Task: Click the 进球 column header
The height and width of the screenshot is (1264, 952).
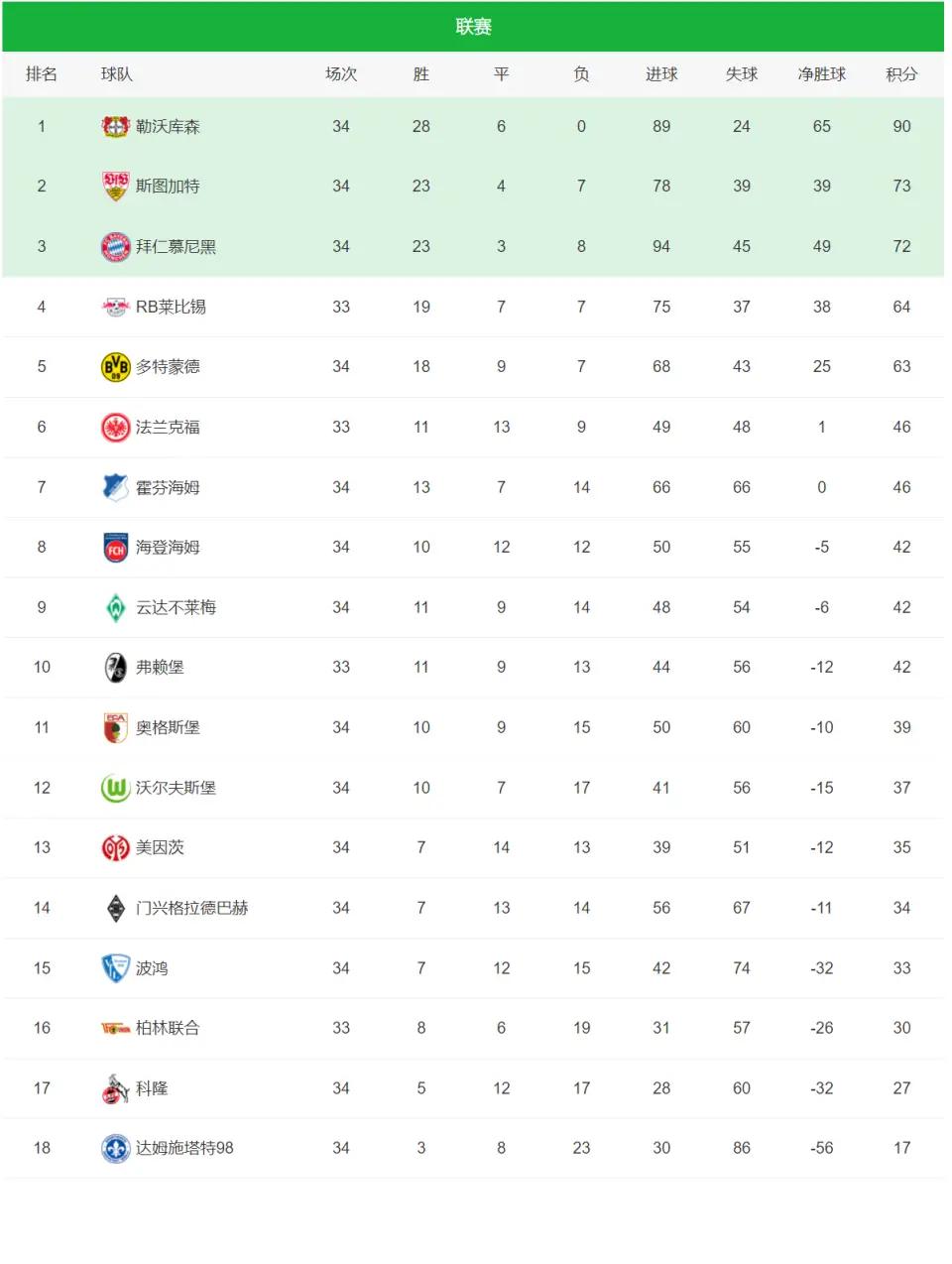Action: (x=661, y=74)
